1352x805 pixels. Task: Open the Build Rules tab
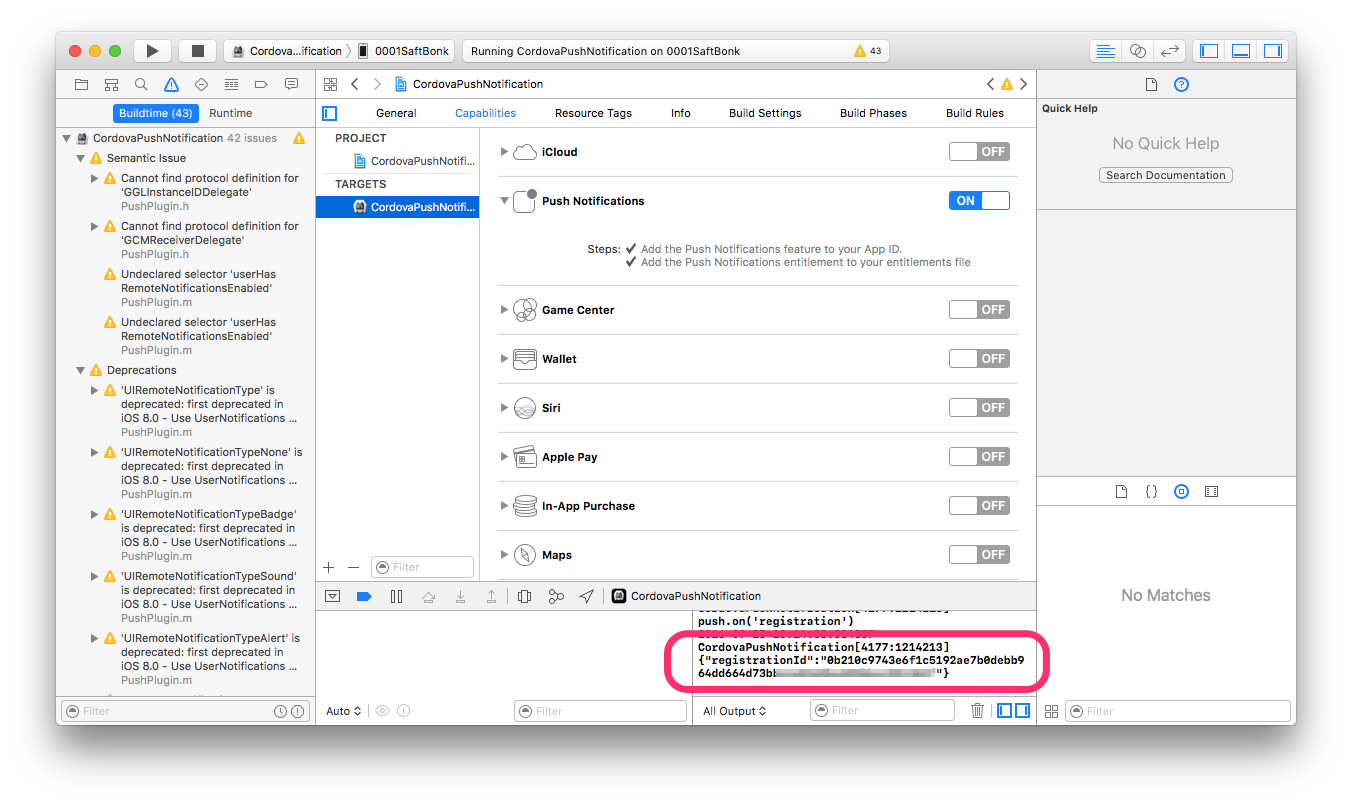(975, 113)
